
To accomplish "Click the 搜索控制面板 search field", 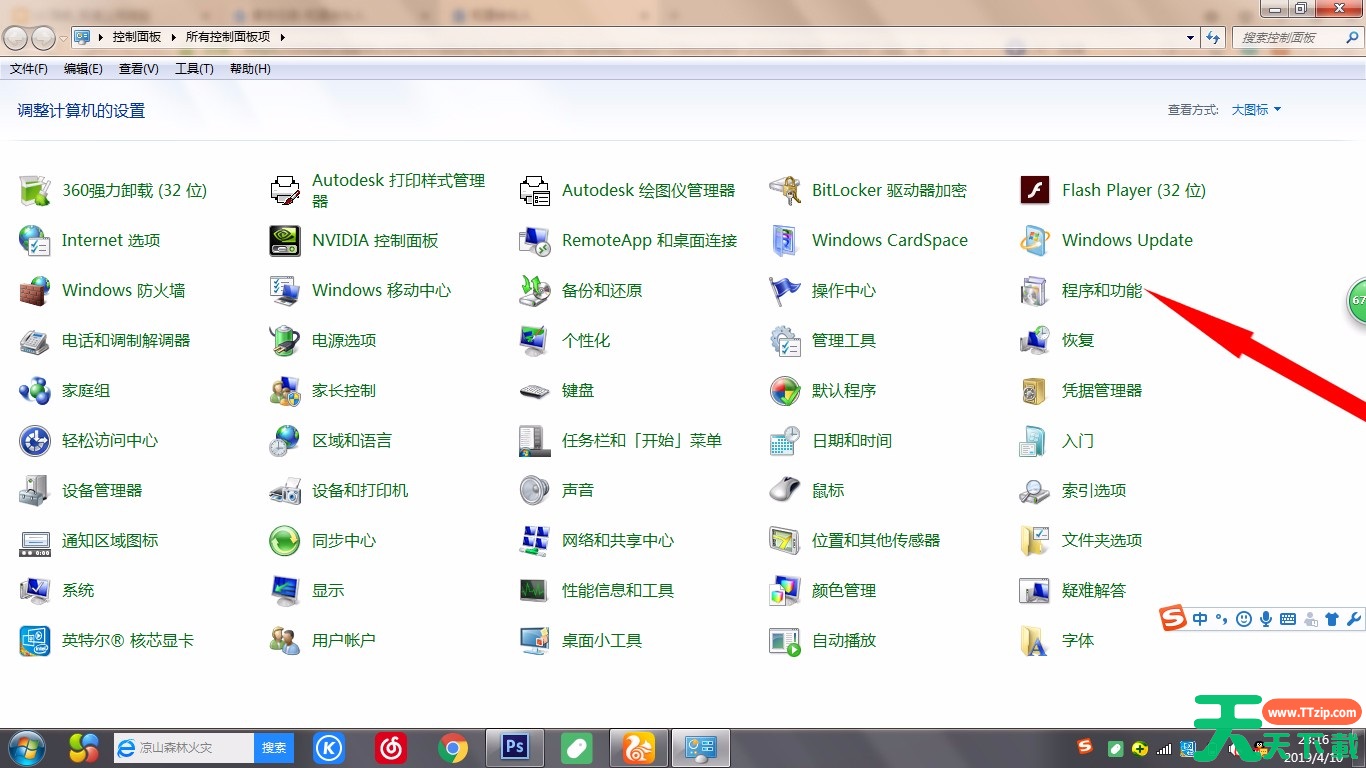I will (x=1290, y=37).
